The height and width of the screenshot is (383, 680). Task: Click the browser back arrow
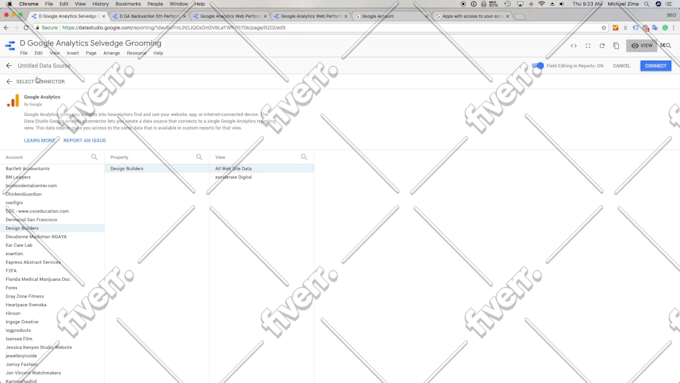click(x=6, y=28)
